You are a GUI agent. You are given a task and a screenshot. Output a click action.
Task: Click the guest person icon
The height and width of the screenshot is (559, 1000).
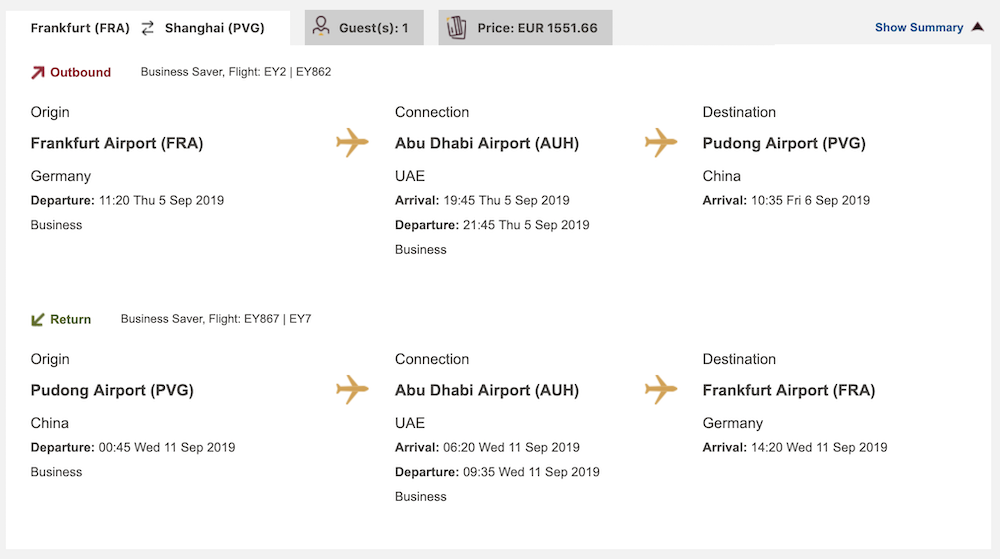pyautogui.click(x=321, y=26)
